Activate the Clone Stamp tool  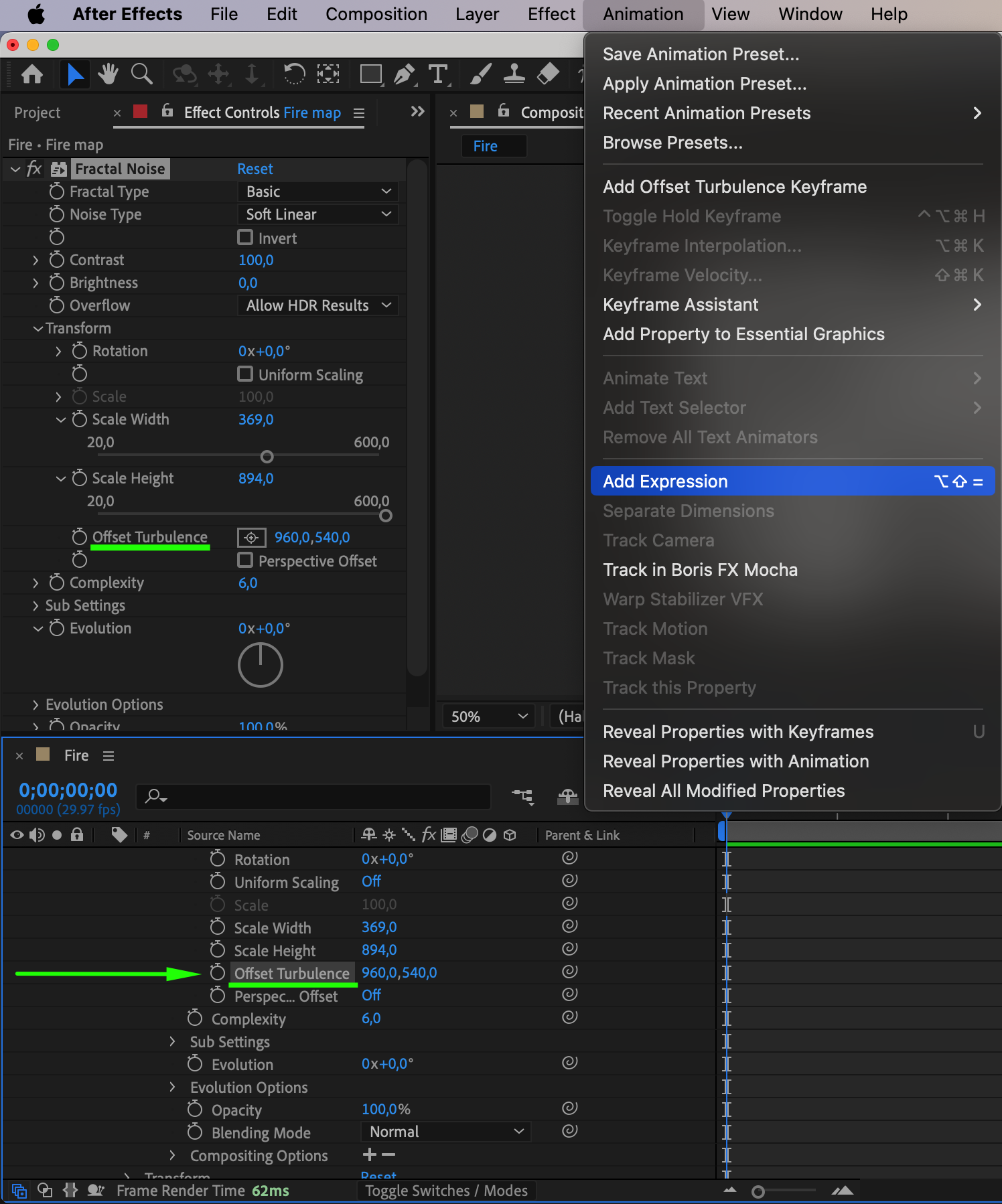click(514, 74)
